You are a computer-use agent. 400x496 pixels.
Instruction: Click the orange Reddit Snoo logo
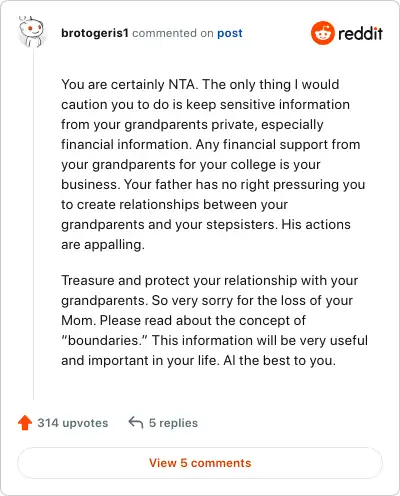point(322,33)
